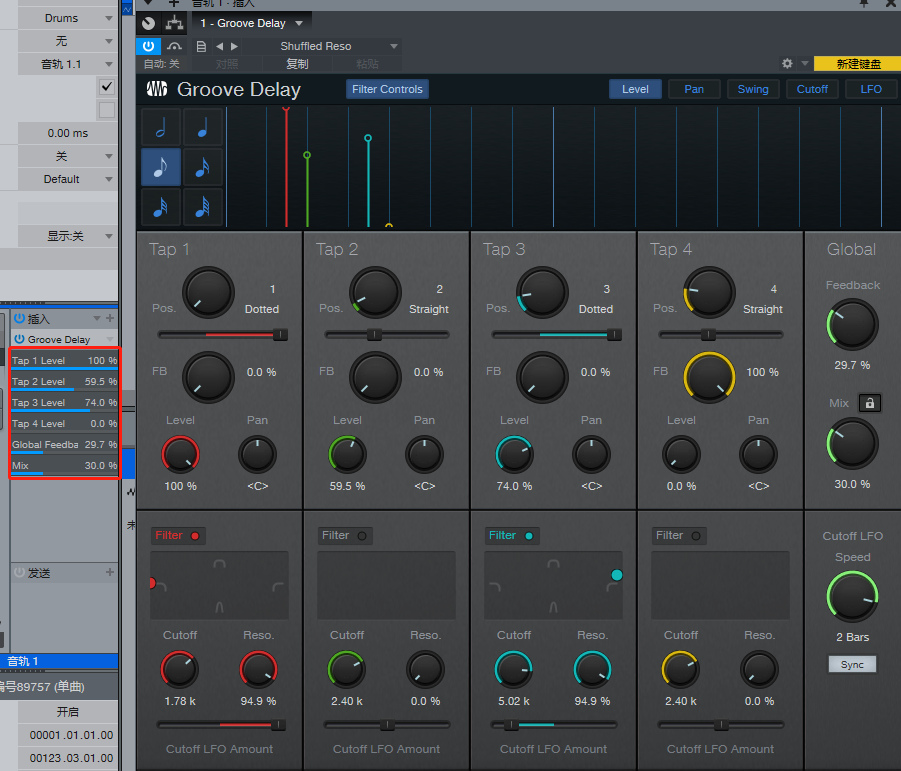Toggle Cutoff LFO Sync button
Viewport: 901px width, 771px height.
pos(852,664)
